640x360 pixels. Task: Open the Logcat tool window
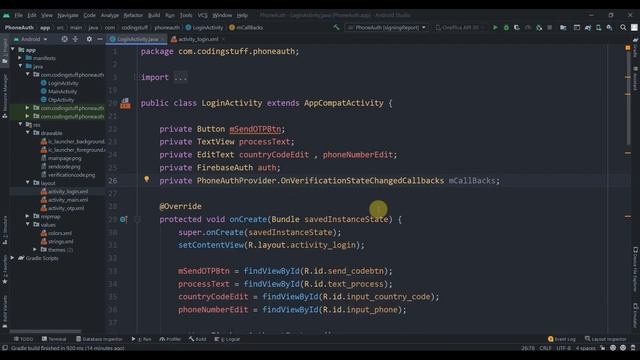pos(227,339)
